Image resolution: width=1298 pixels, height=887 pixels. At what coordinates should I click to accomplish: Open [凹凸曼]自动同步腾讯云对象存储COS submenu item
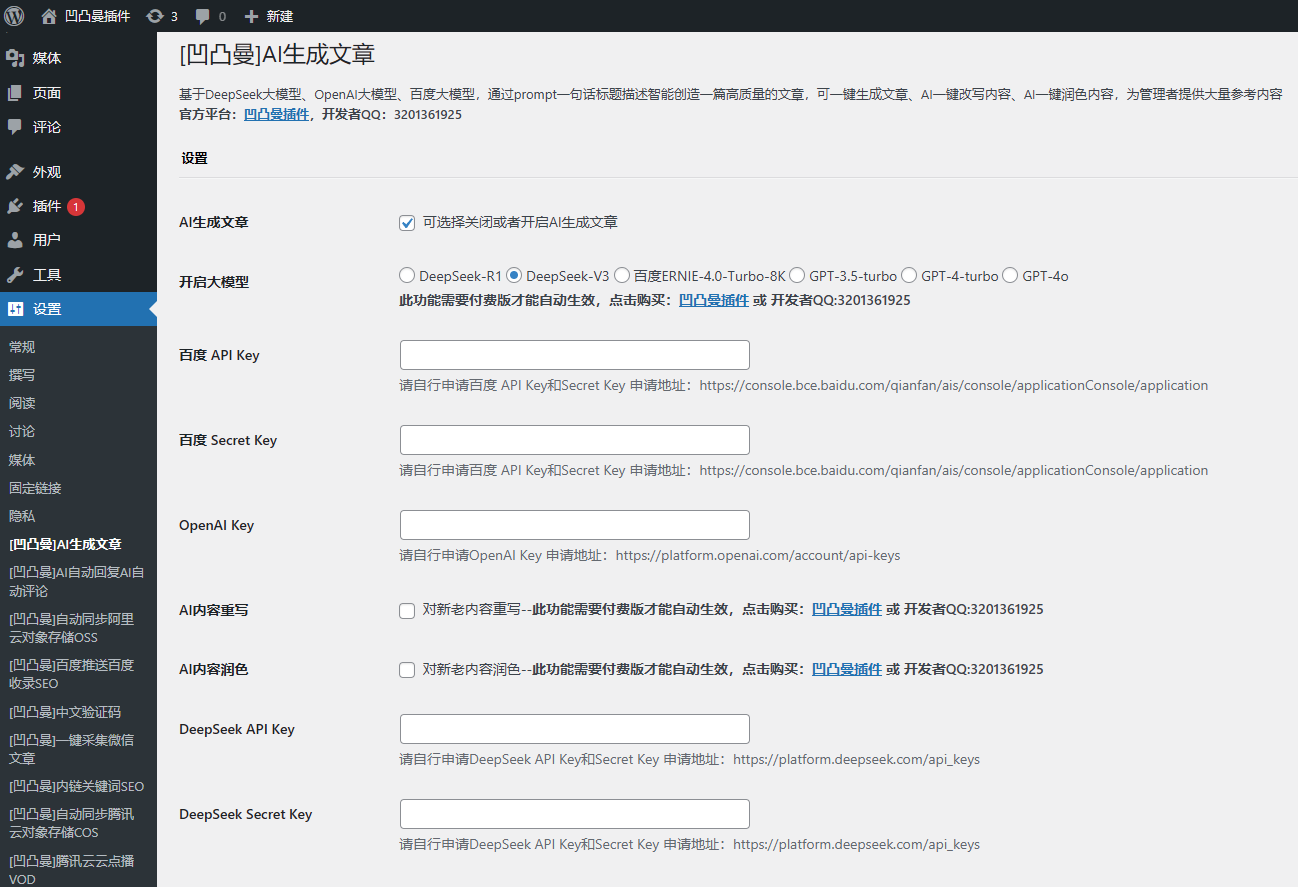[x=72, y=823]
